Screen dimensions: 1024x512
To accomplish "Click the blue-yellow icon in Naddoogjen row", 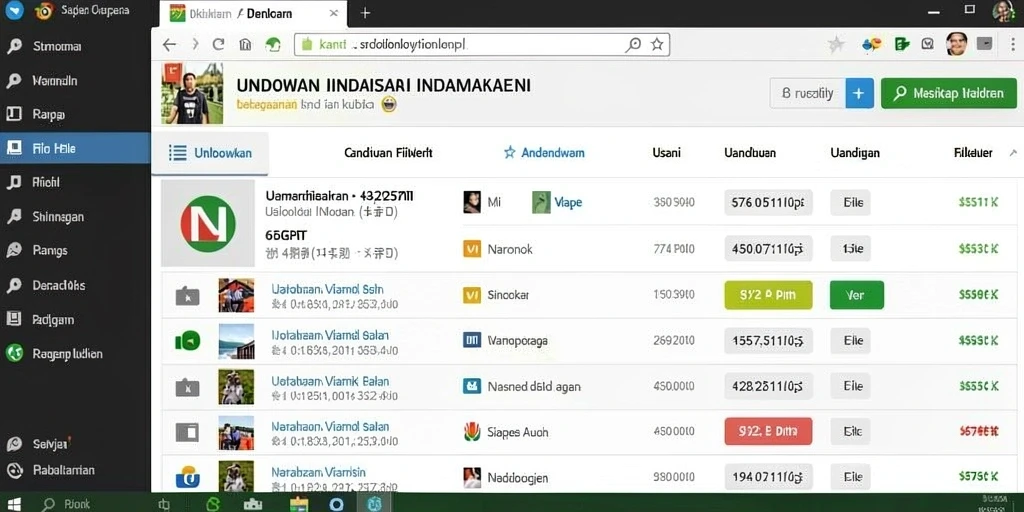I will [x=187, y=477].
